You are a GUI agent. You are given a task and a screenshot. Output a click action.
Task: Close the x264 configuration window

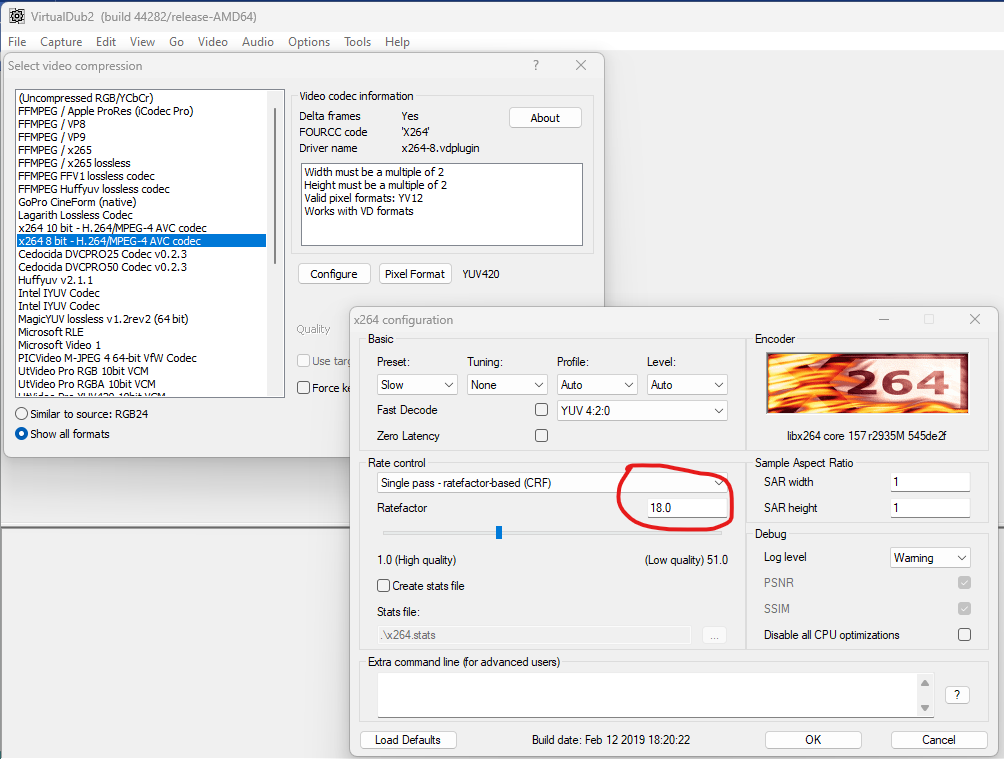pyautogui.click(x=975, y=319)
